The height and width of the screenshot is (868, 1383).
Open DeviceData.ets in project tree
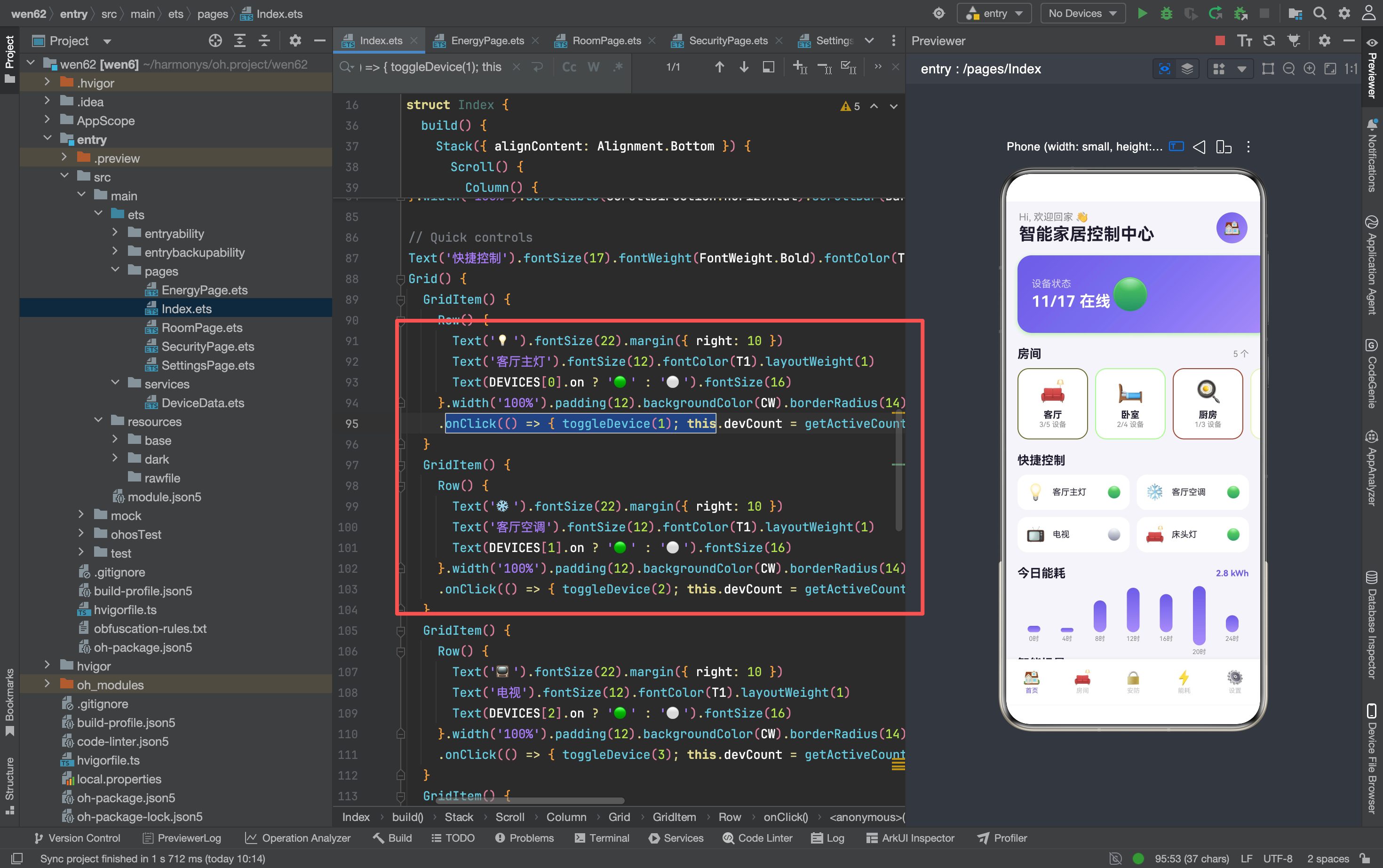(x=203, y=403)
